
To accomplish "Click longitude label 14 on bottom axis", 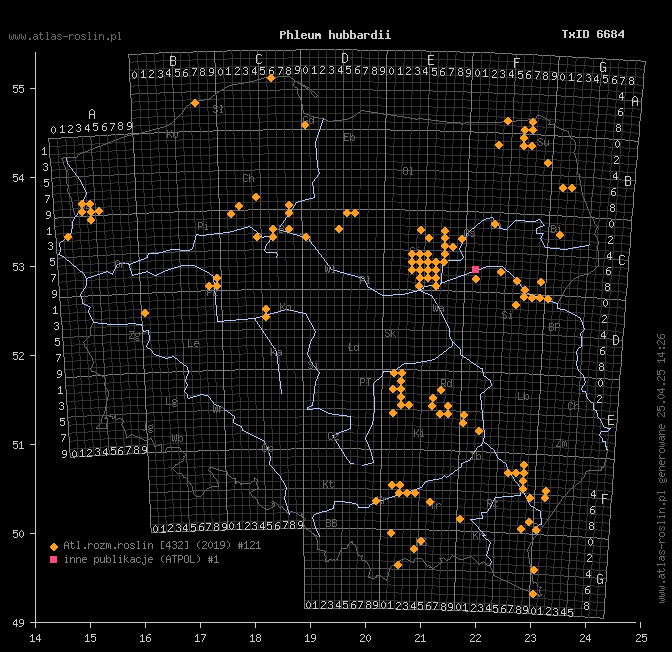I will point(35,638).
